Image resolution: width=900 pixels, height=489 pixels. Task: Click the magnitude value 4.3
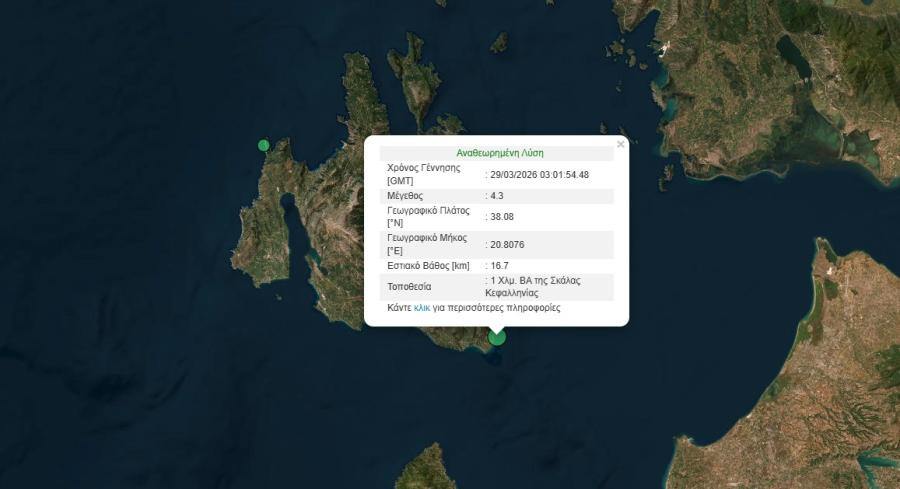click(x=497, y=196)
